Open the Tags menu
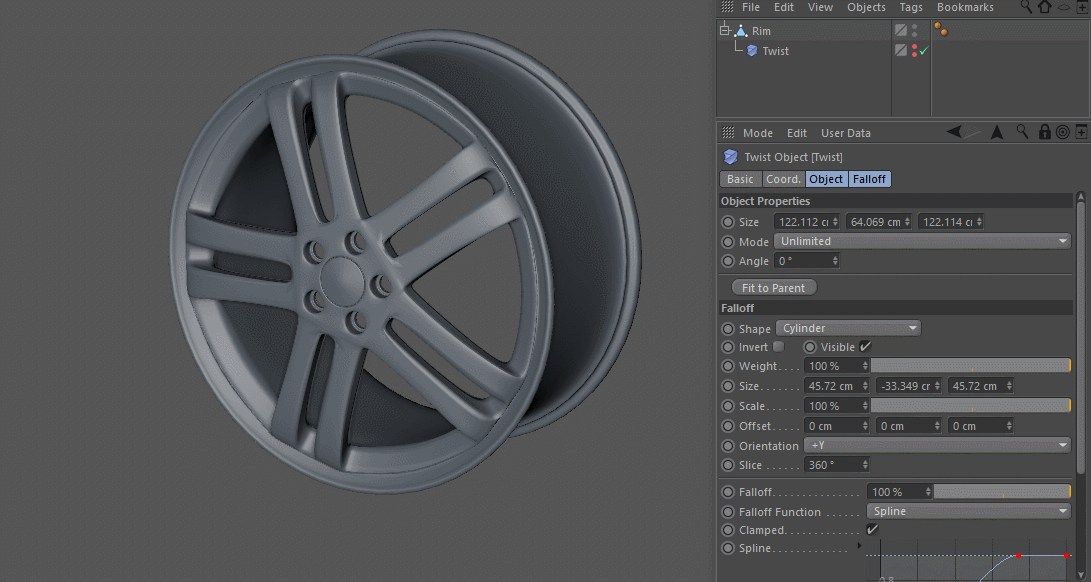This screenshot has width=1091, height=582. click(910, 7)
